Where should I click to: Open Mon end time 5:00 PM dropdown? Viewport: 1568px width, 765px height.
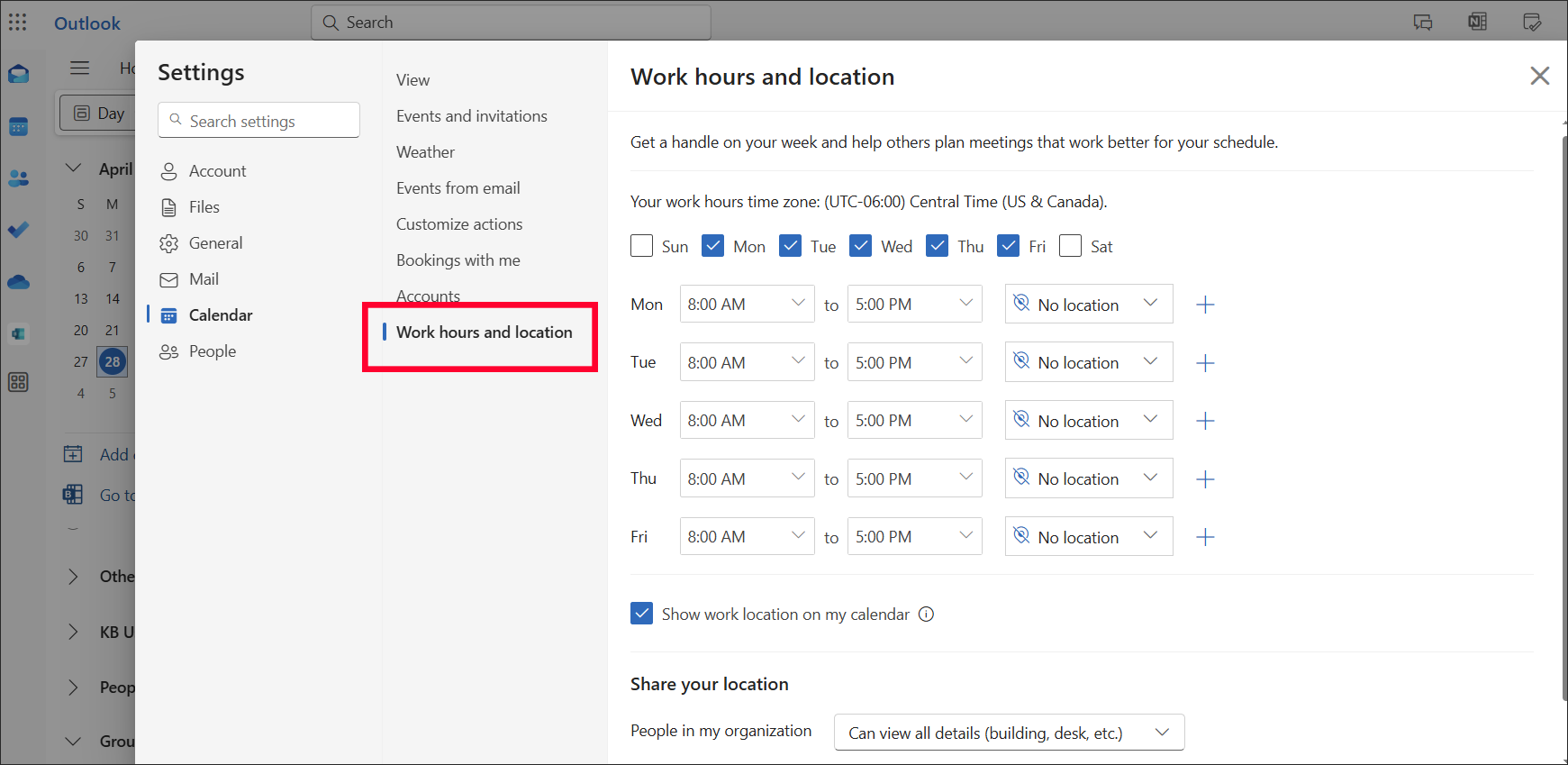coord(914,304)
